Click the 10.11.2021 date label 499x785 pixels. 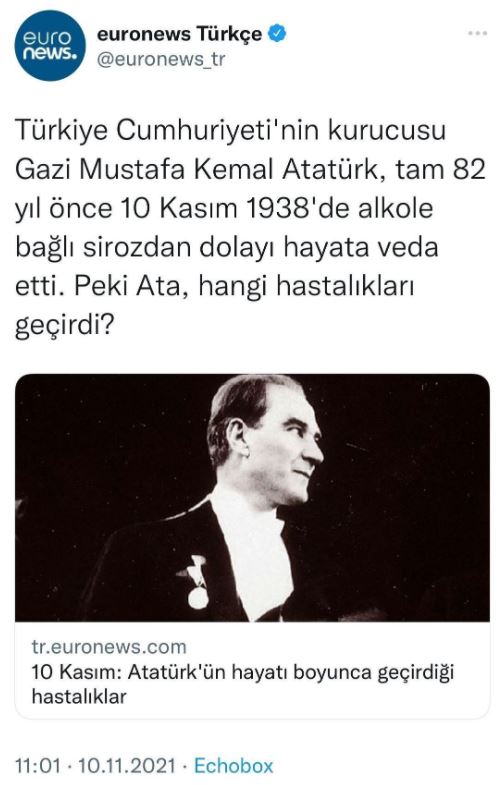127,766
